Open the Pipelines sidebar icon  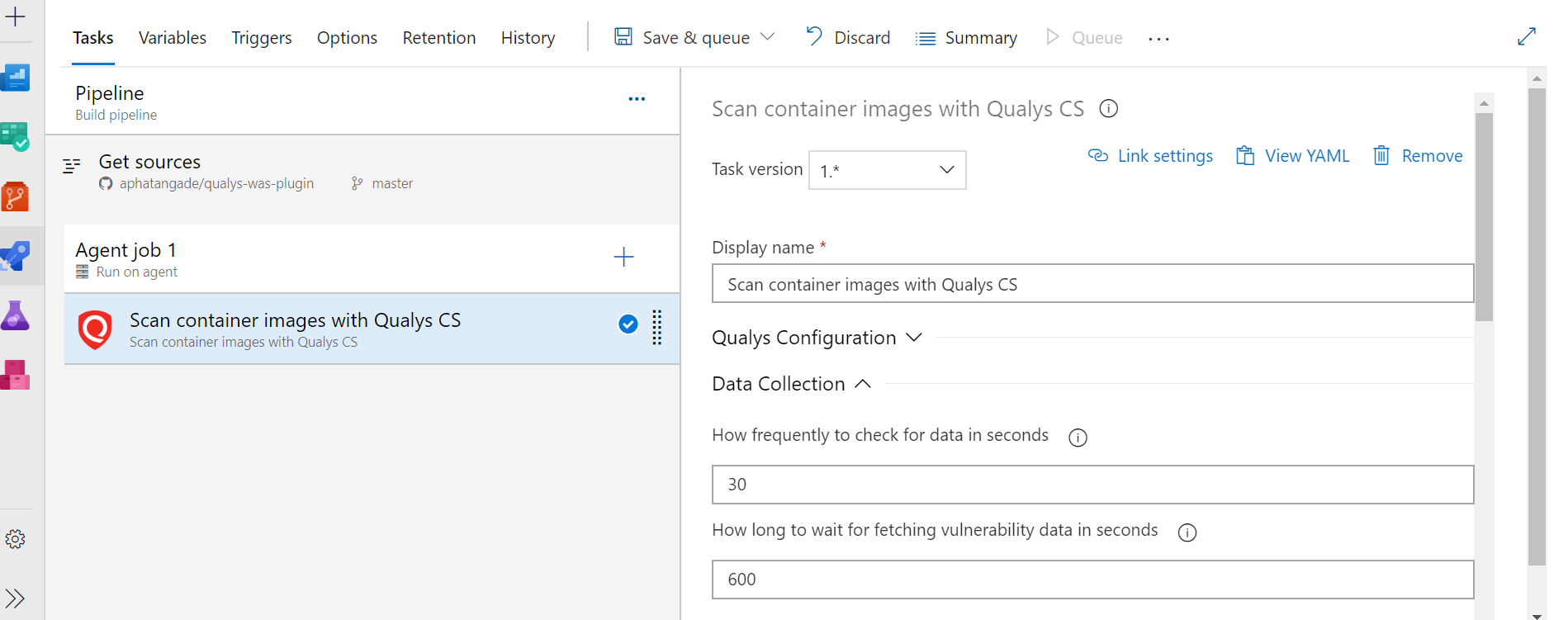[15, 257]
